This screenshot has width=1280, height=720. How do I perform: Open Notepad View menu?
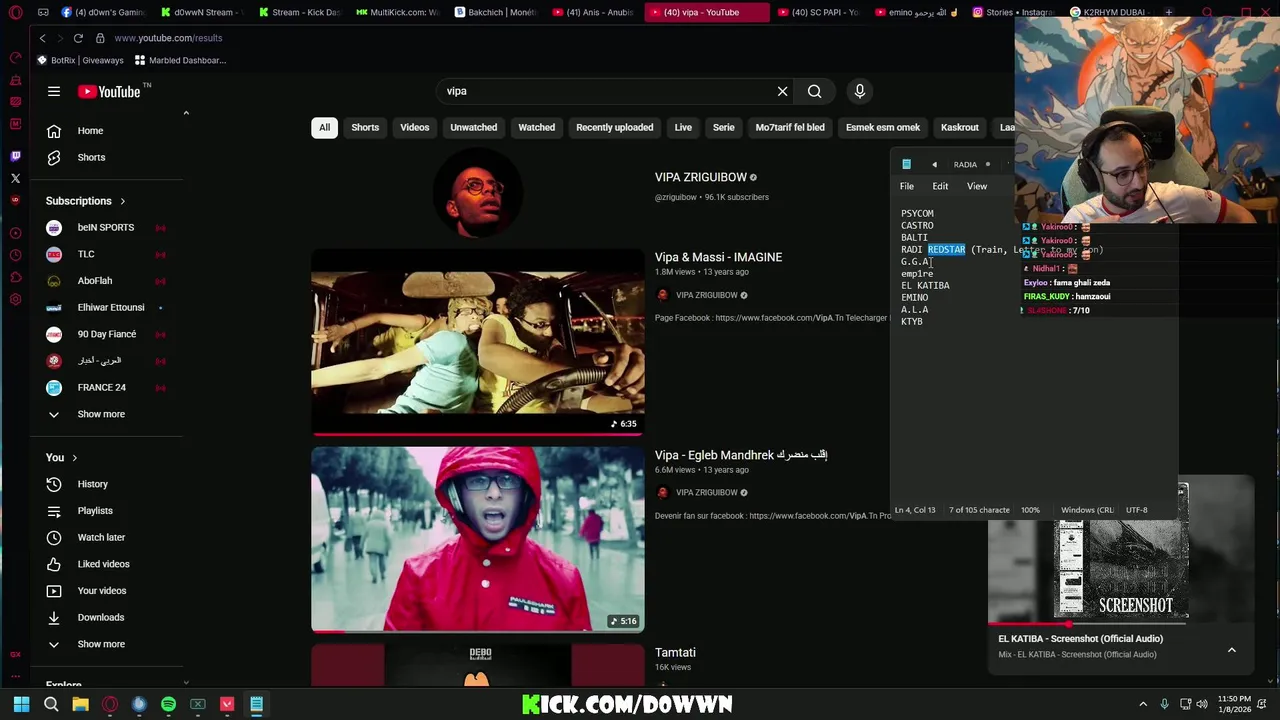coord(977,186)
